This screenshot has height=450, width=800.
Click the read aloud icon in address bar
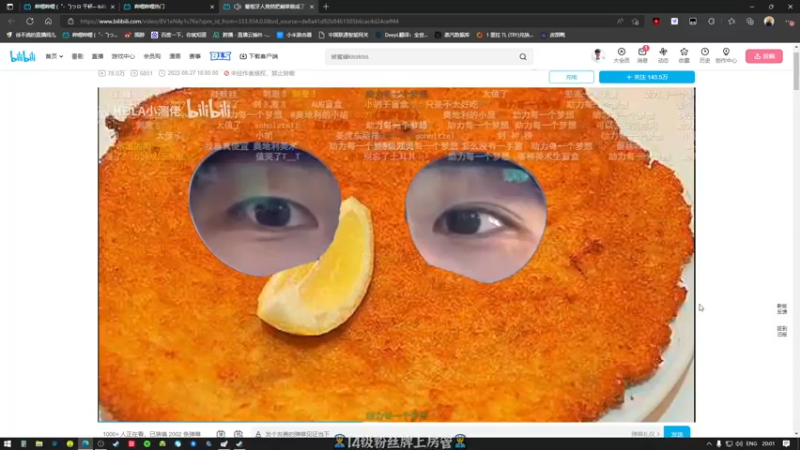pos(620,21)
